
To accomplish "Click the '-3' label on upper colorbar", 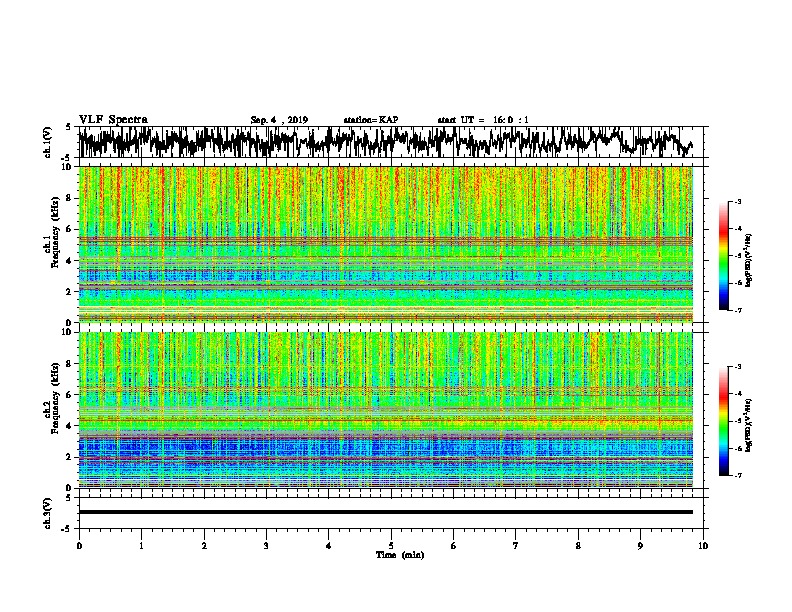I will 738,202.
